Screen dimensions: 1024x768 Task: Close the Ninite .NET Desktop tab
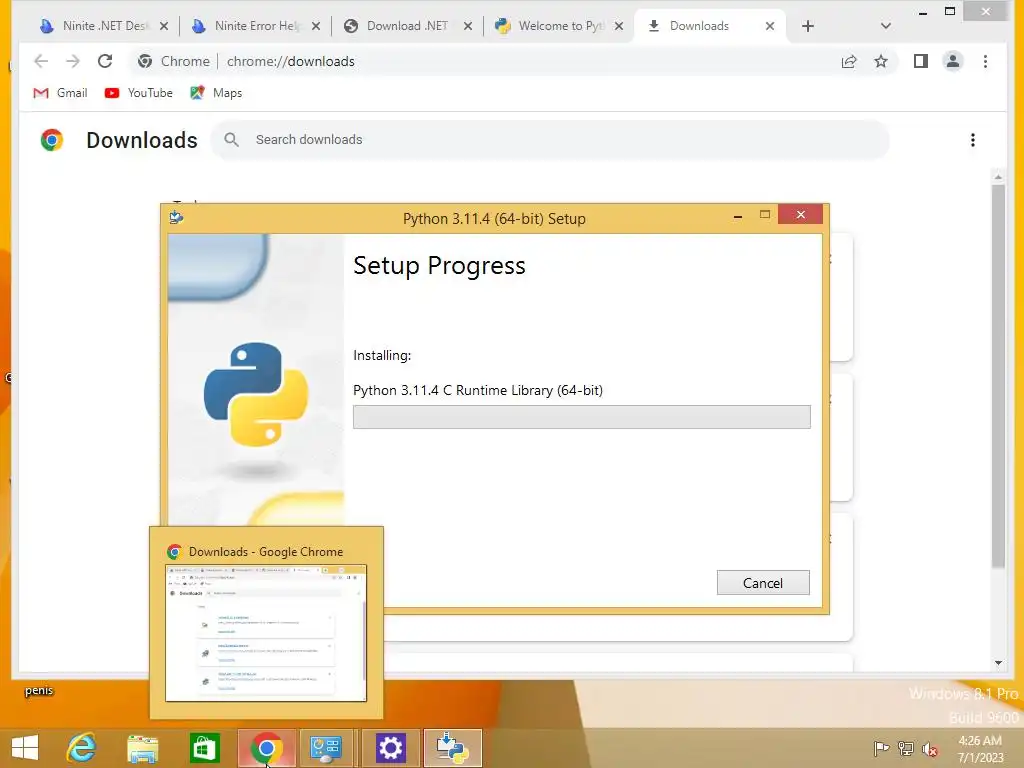click(164, 26)
